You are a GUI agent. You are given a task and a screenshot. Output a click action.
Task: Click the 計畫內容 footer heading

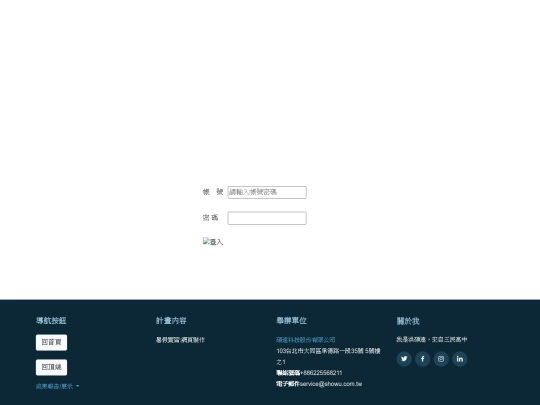pyautogui.click(x=171, y=321)
